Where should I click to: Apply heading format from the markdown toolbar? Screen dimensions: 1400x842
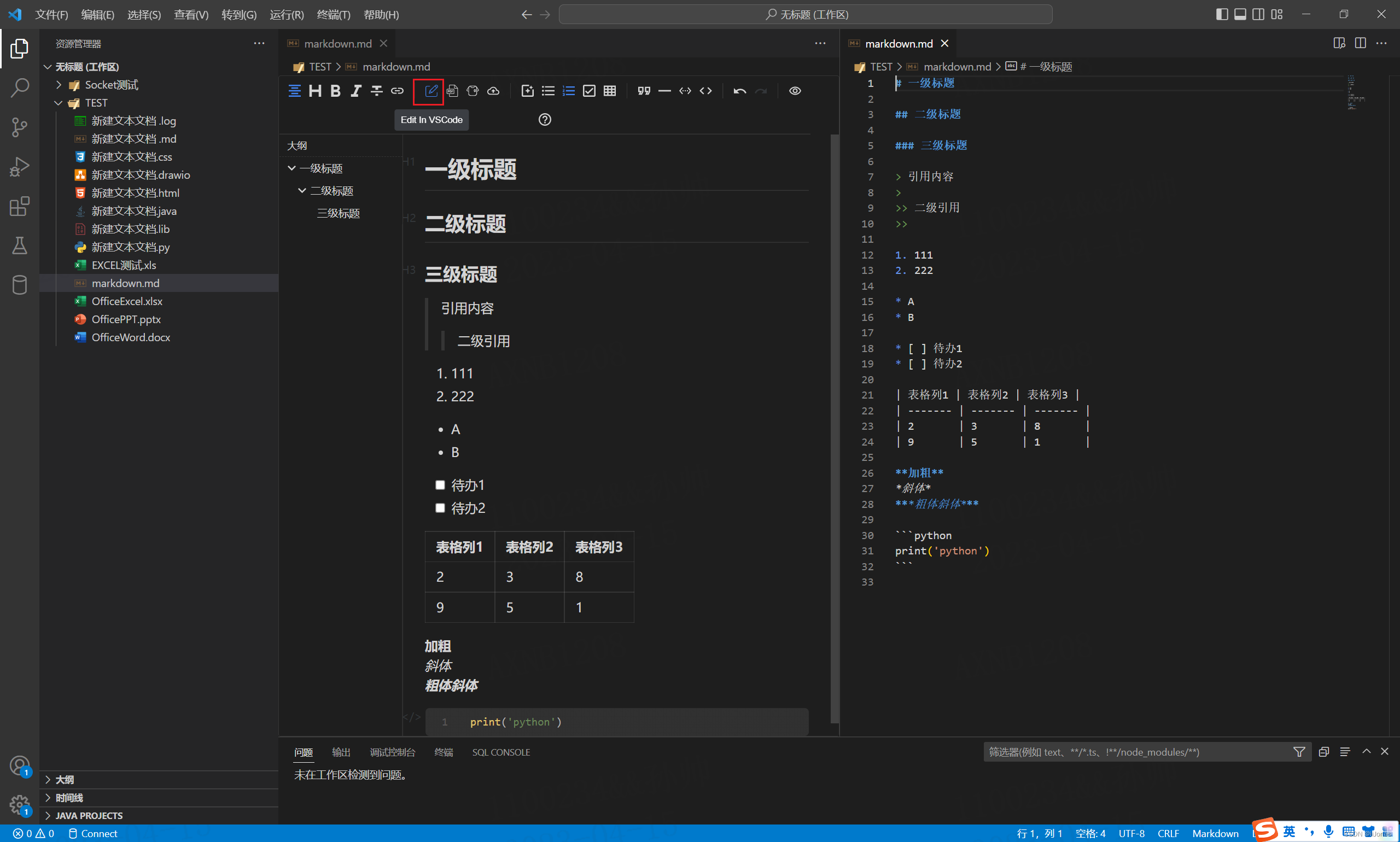[x=315, y=91]
